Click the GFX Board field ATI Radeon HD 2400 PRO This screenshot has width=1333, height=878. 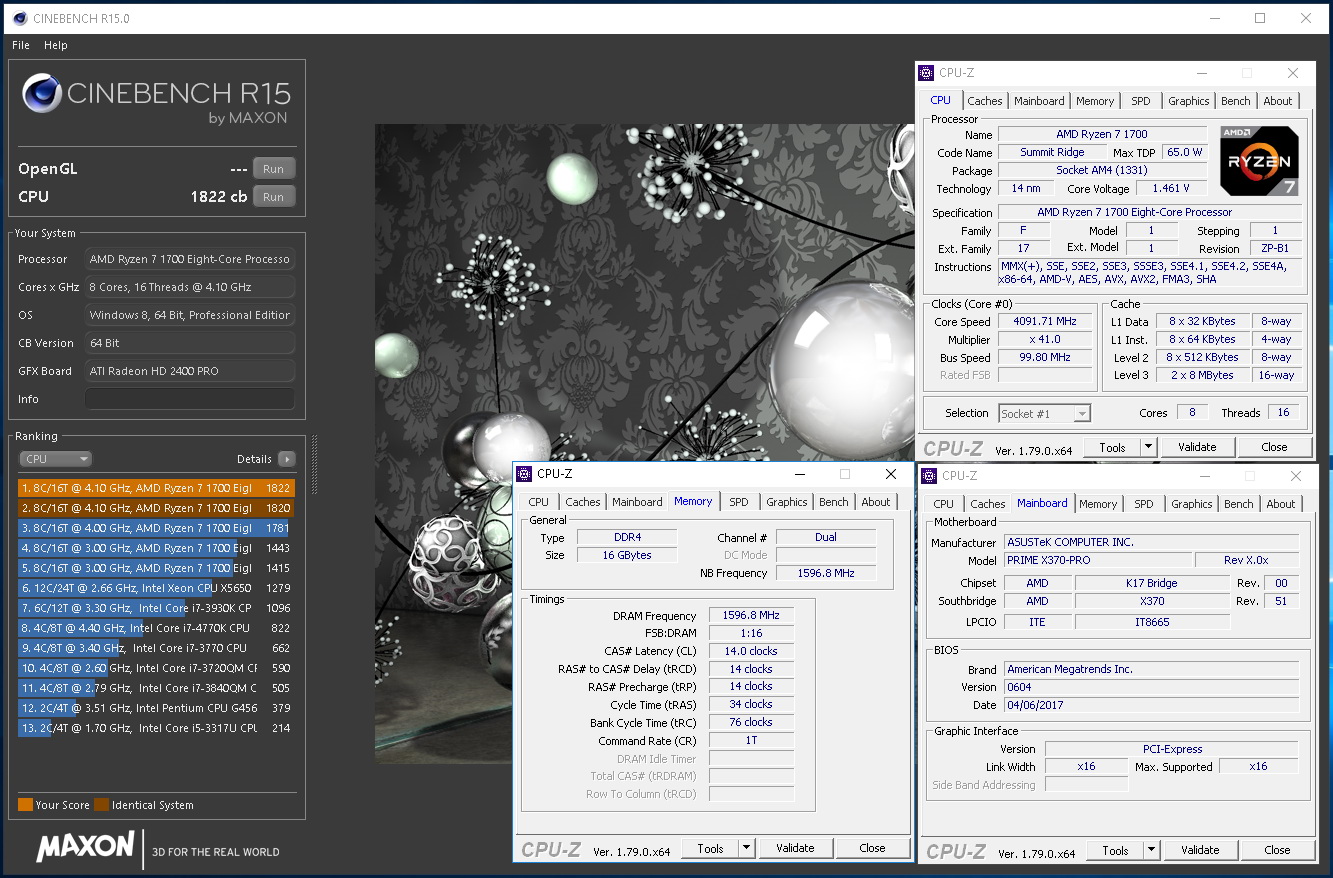click(x=190, y=371)
